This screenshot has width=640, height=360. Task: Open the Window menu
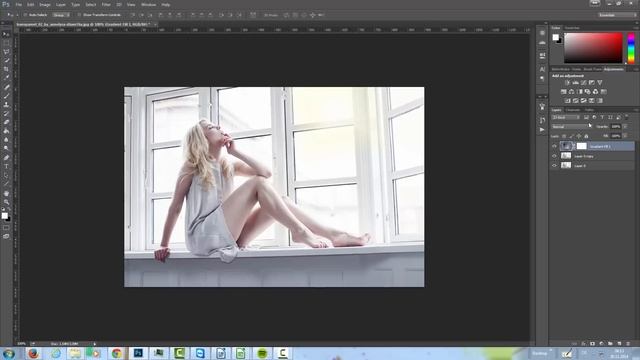click(149, 4)
